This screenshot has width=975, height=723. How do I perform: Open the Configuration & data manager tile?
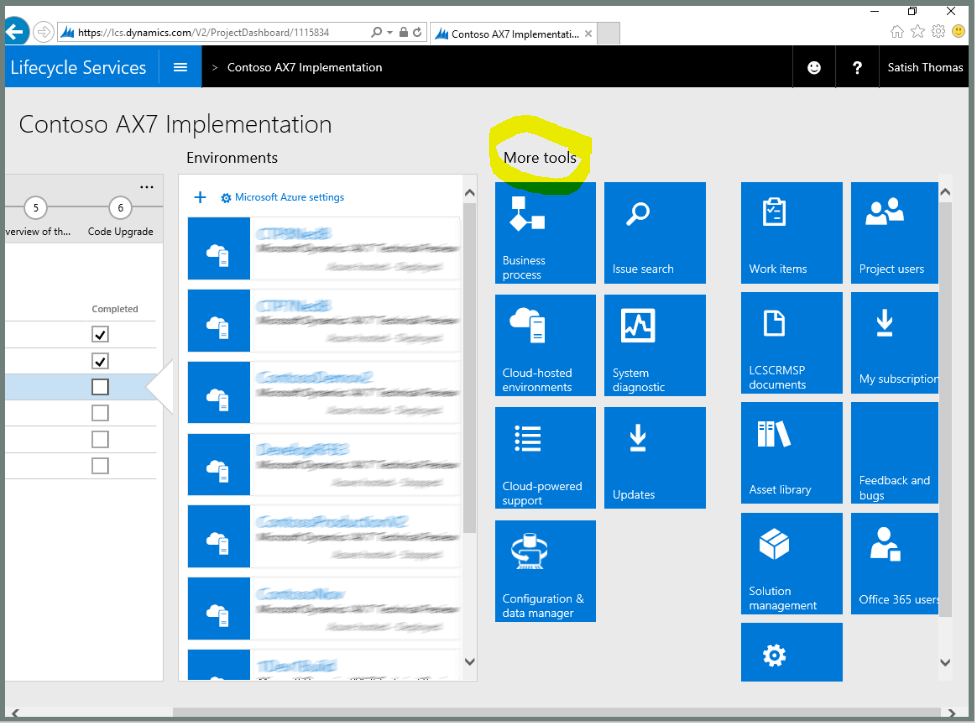point(545,571)
